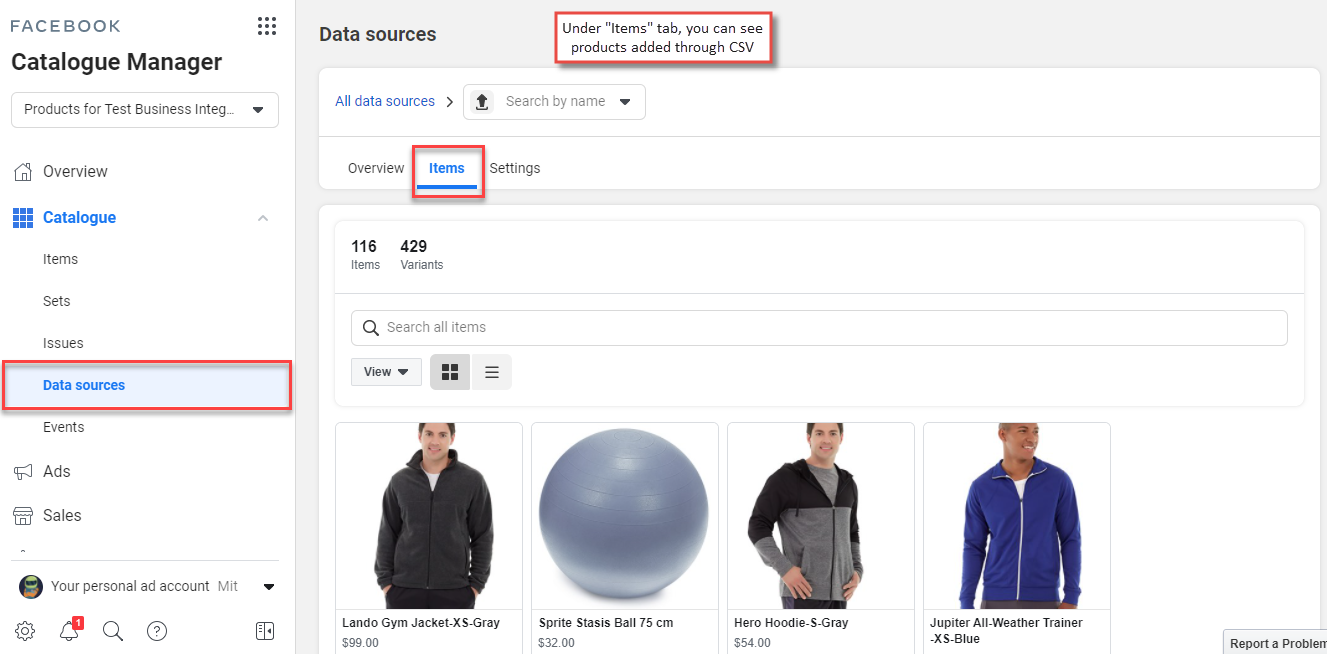Open help via the question mark icon
The image size is (1327, 654).
coord(157,630)
